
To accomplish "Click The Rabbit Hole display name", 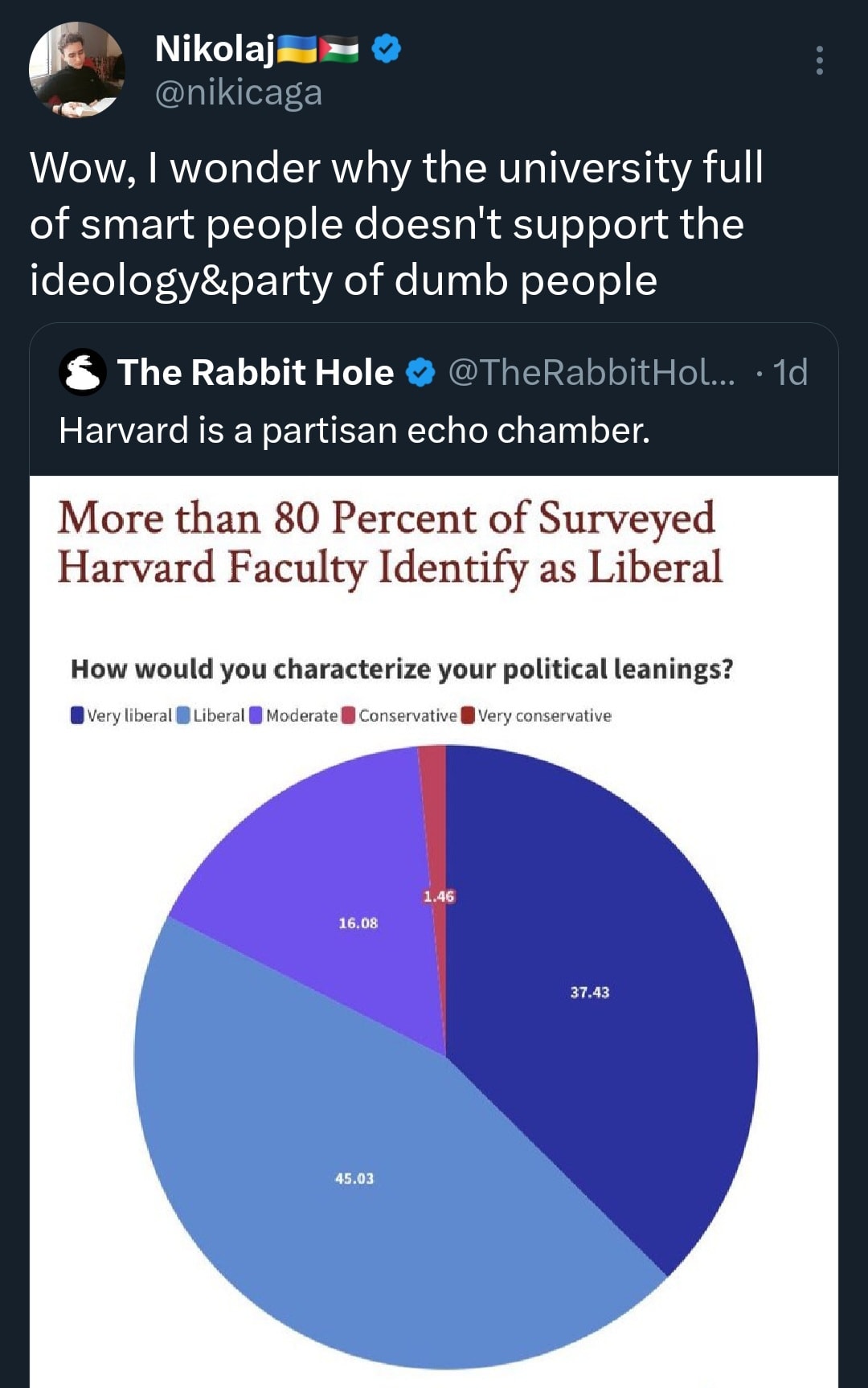I will tap(256, 372).
